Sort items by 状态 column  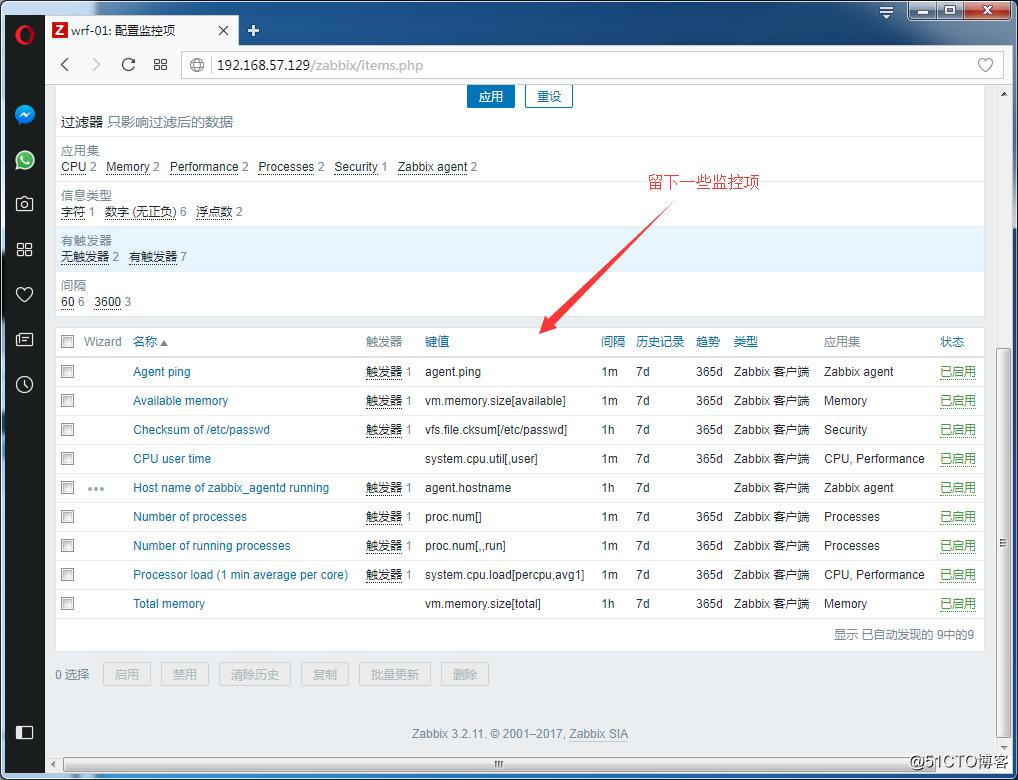(952, 342)
